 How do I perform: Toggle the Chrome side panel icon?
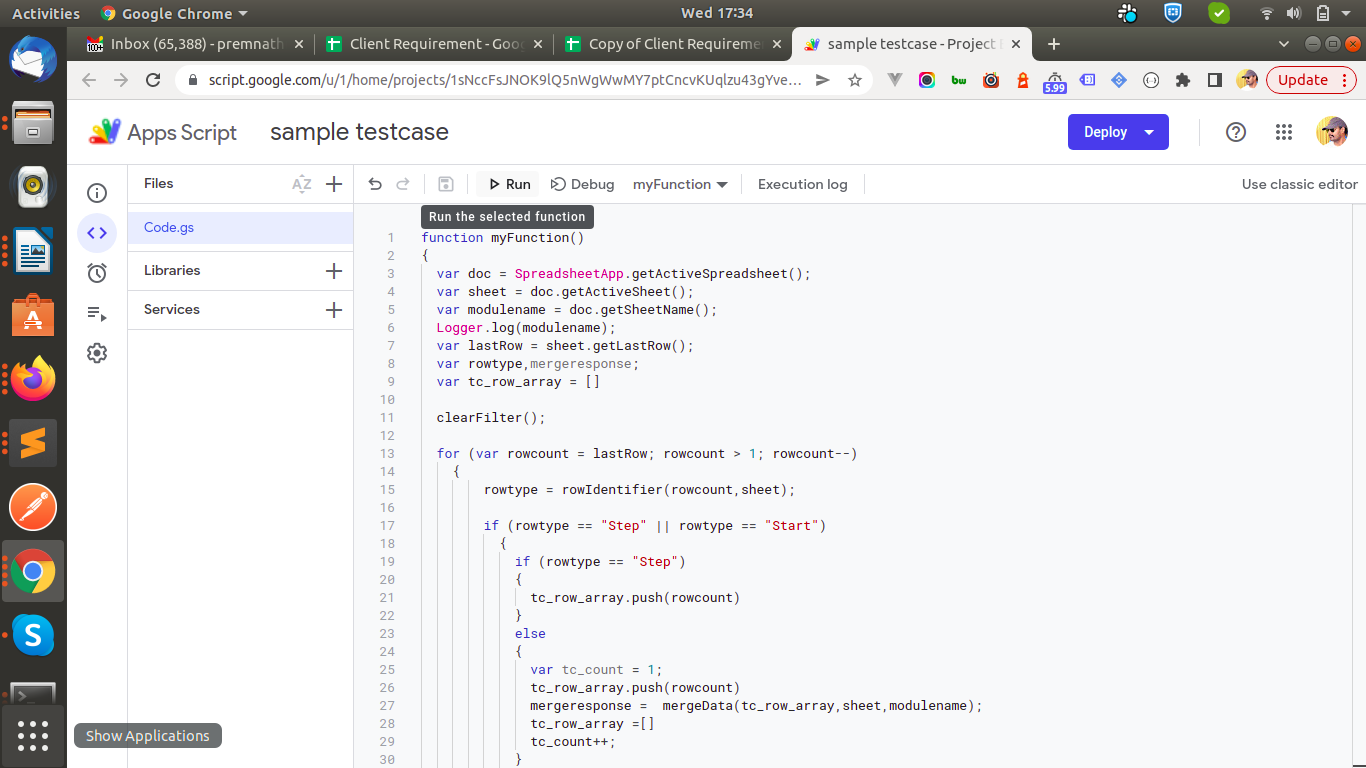[1215, 80]
